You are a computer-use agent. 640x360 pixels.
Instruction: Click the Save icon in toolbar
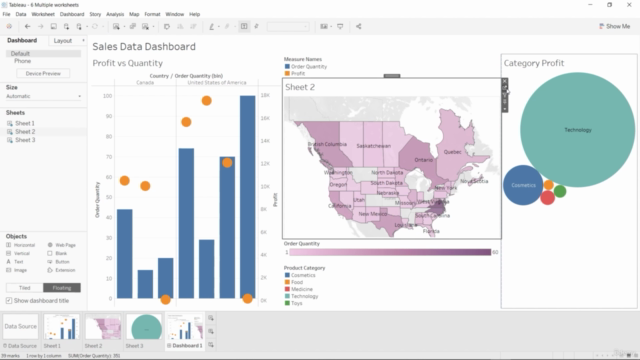53,27
